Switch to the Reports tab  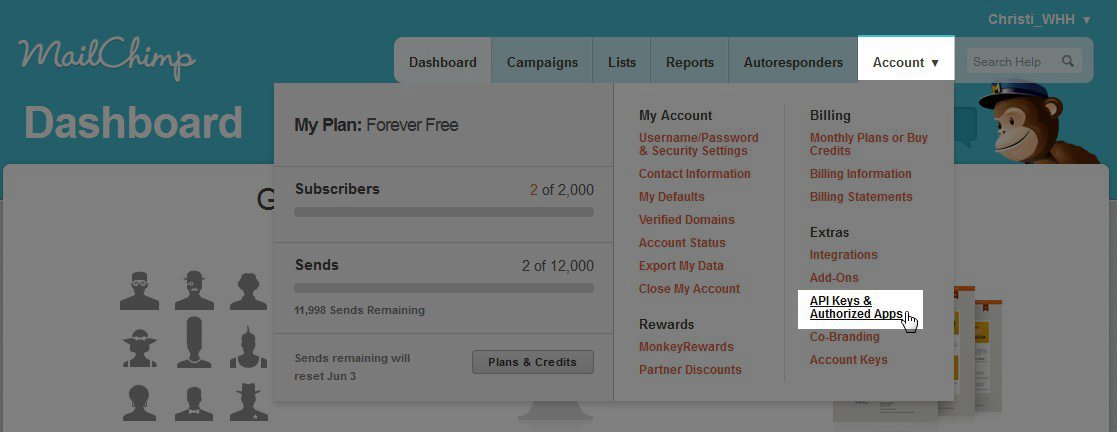(x=690, y=62)
